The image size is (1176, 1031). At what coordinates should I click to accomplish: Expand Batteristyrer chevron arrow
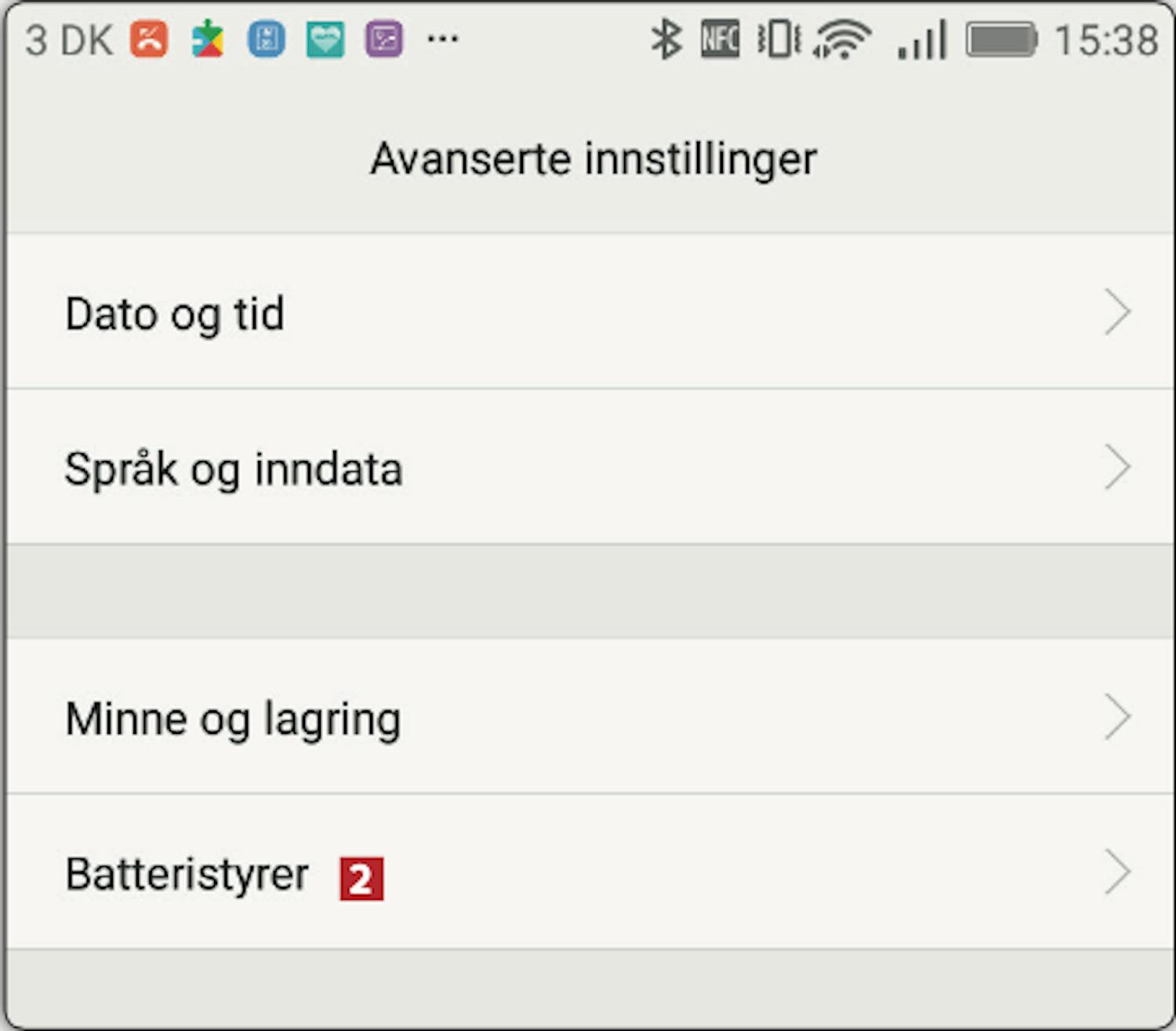1117,871
